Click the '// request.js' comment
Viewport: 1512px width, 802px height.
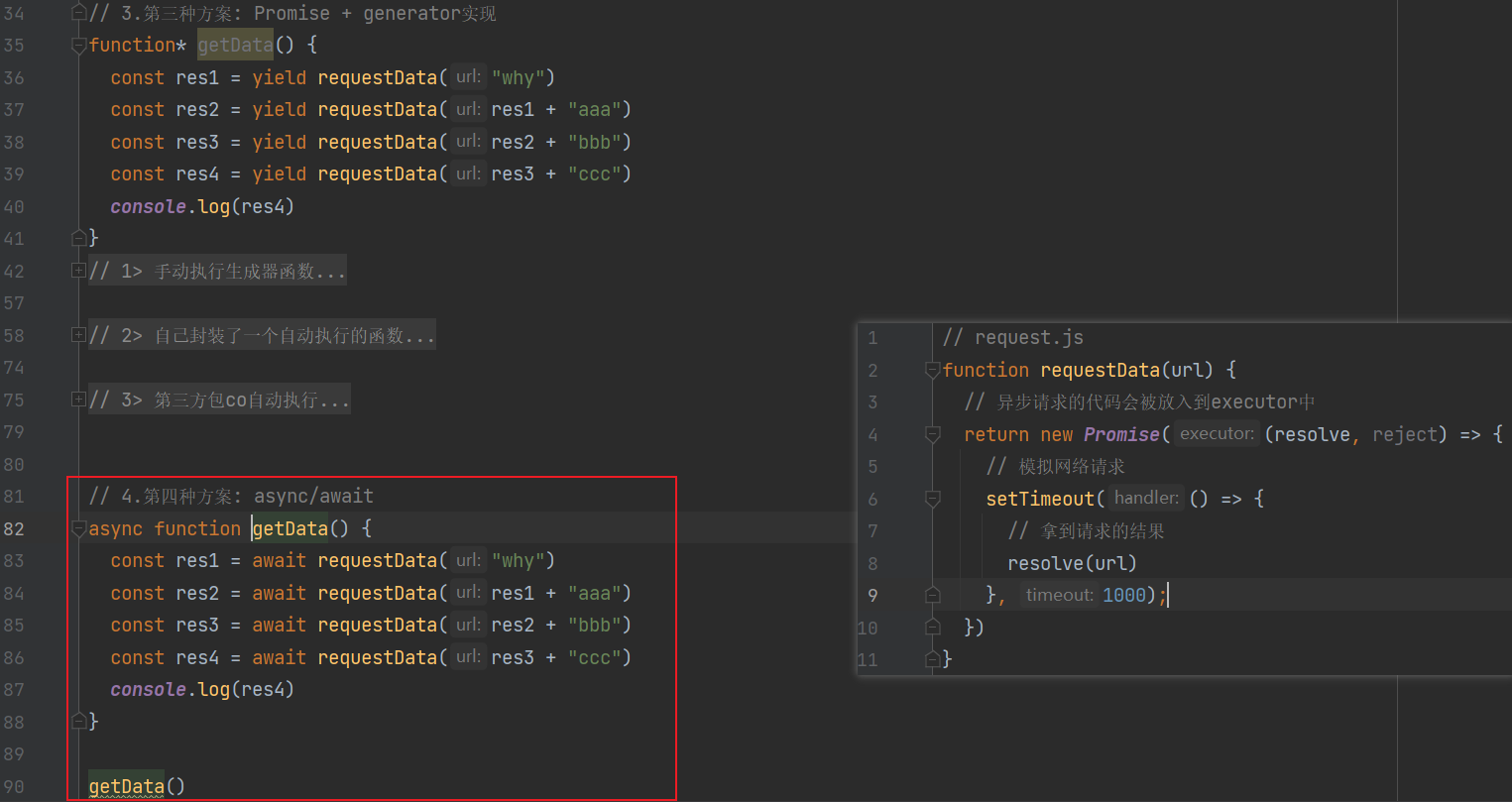(x=1013, y=337)
